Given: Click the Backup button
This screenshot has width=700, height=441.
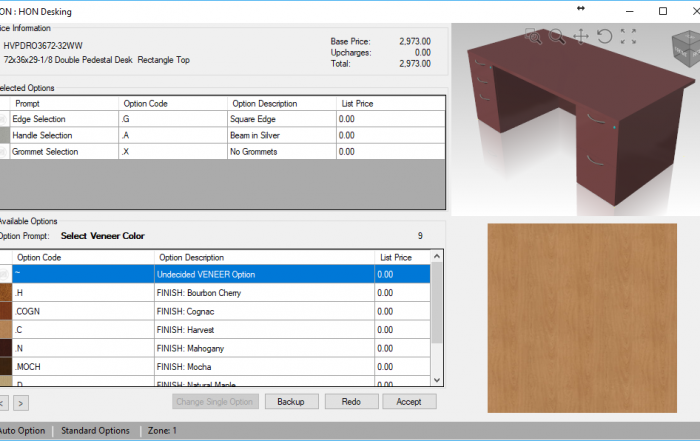Looking at the screenshot, I should [x=291, y=402].
